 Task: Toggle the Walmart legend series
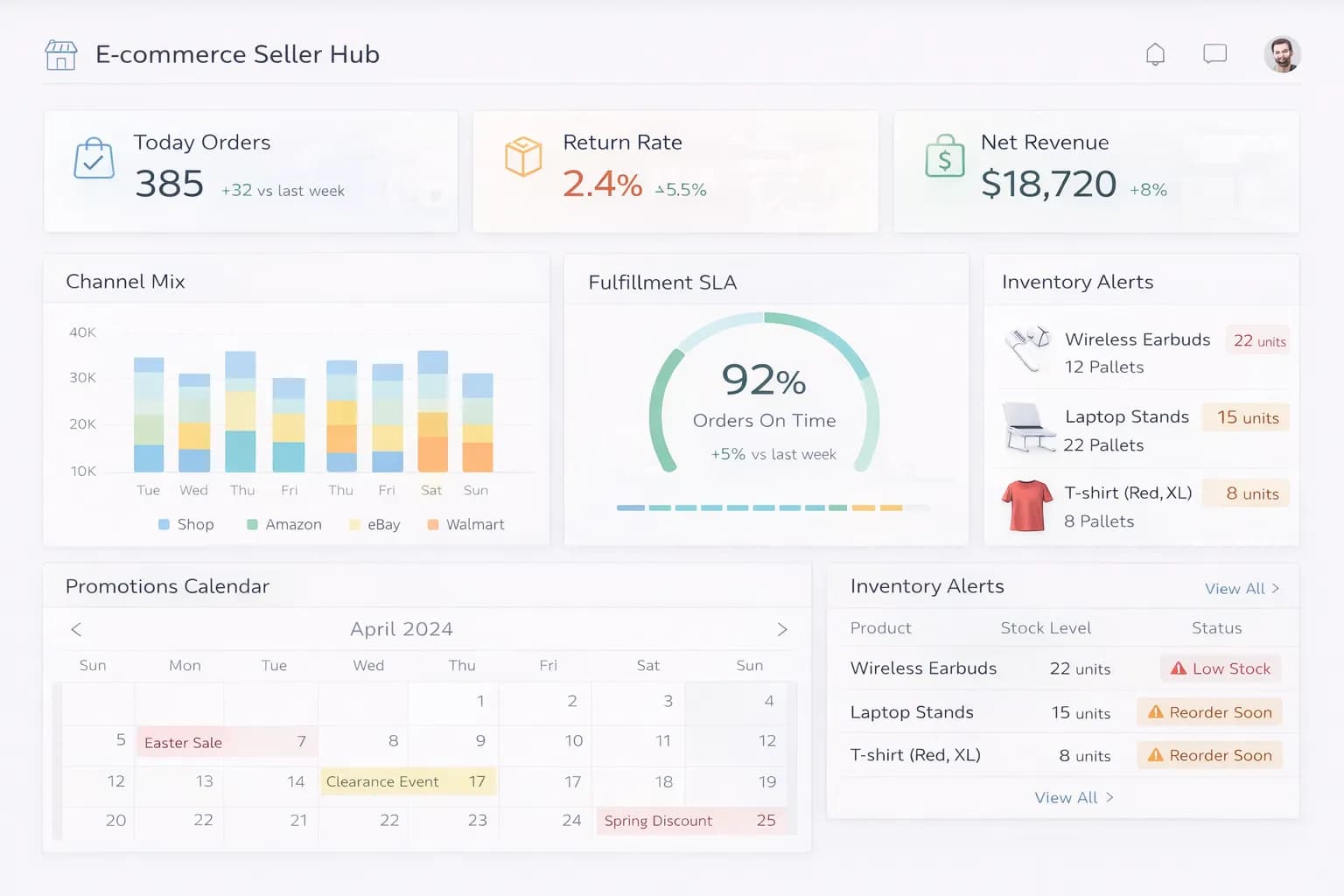[x=465, y=524]
